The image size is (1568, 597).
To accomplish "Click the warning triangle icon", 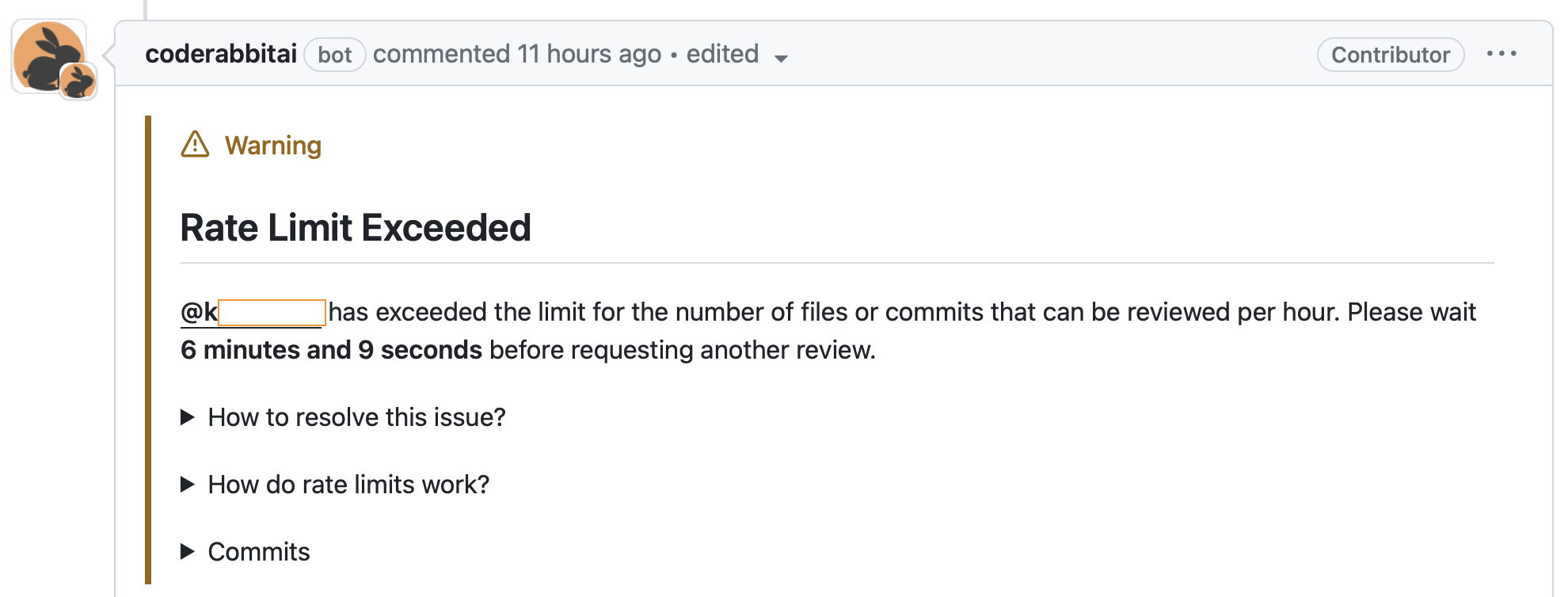I will pyautogui.click(x=195, y=145).
